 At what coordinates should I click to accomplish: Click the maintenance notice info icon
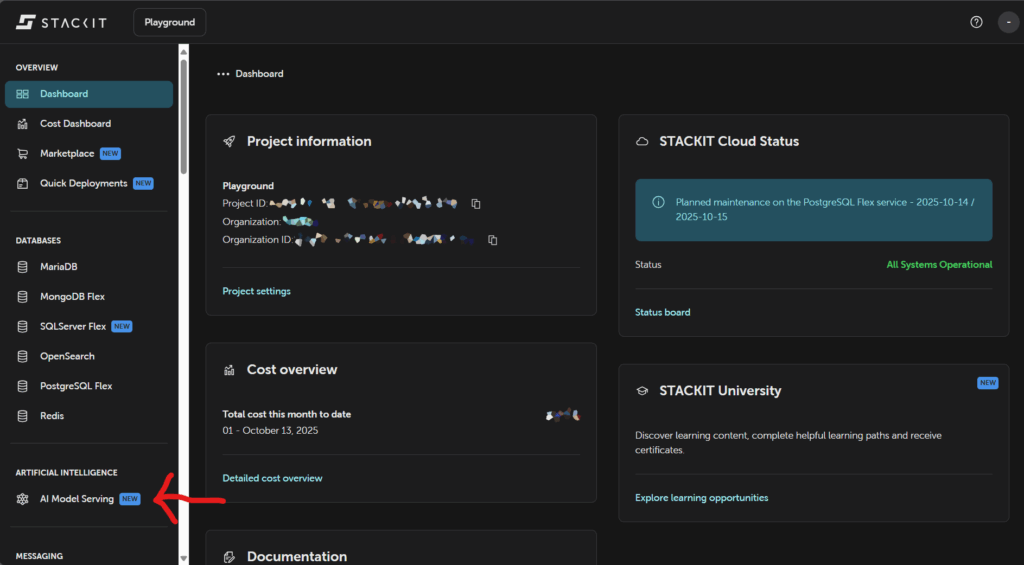[x=658, y=202]
